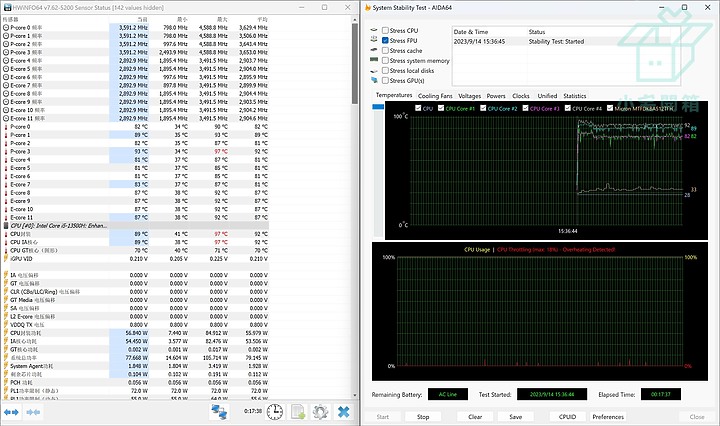The image size is (720, 426).
Task: Click the HWiNFO64 app icon in its title bar
Action: coord(7,7)
